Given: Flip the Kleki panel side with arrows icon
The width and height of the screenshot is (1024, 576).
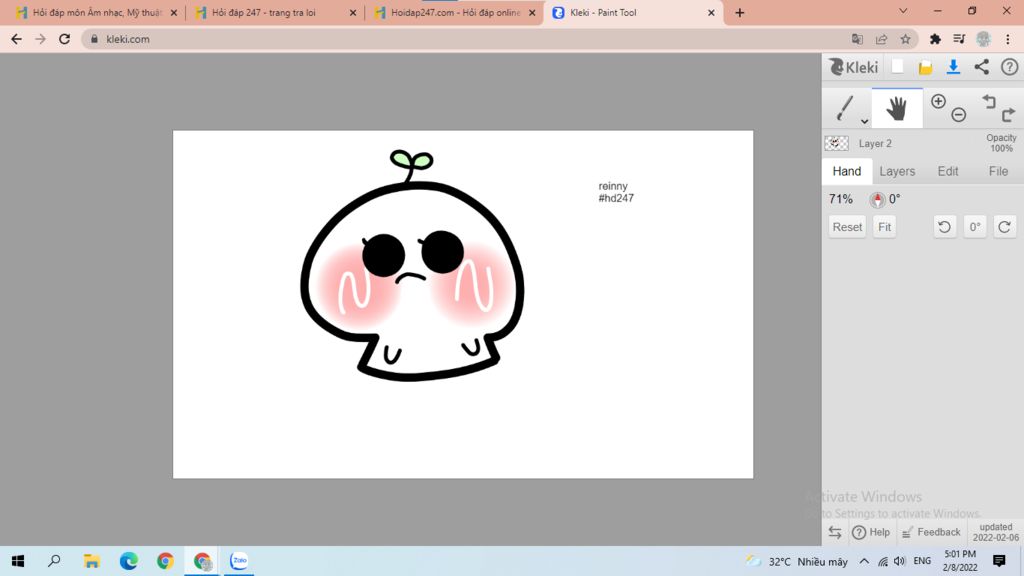Looking at the screenshot, I should [x=835, y=532].
